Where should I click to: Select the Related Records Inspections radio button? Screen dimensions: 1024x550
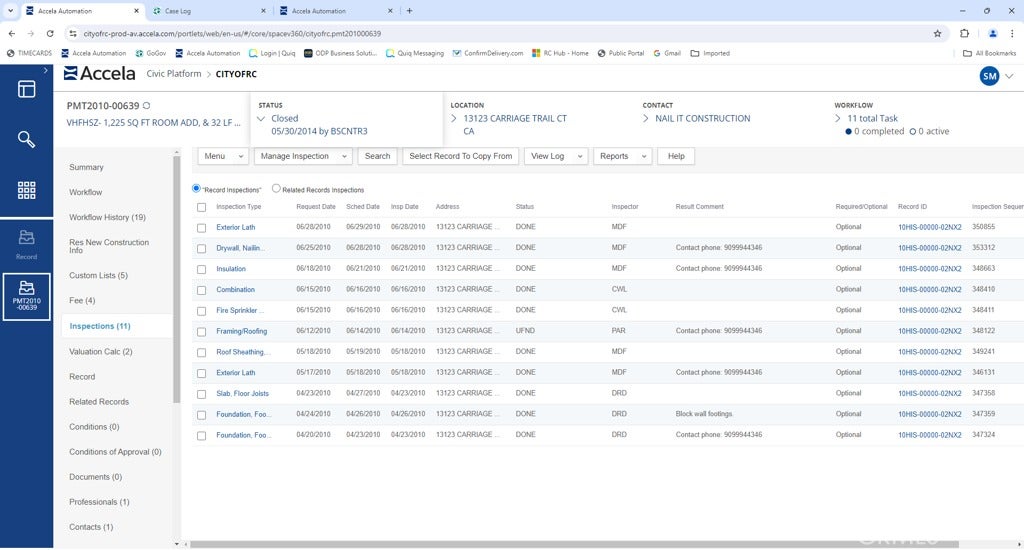click(x=277, y=188)
